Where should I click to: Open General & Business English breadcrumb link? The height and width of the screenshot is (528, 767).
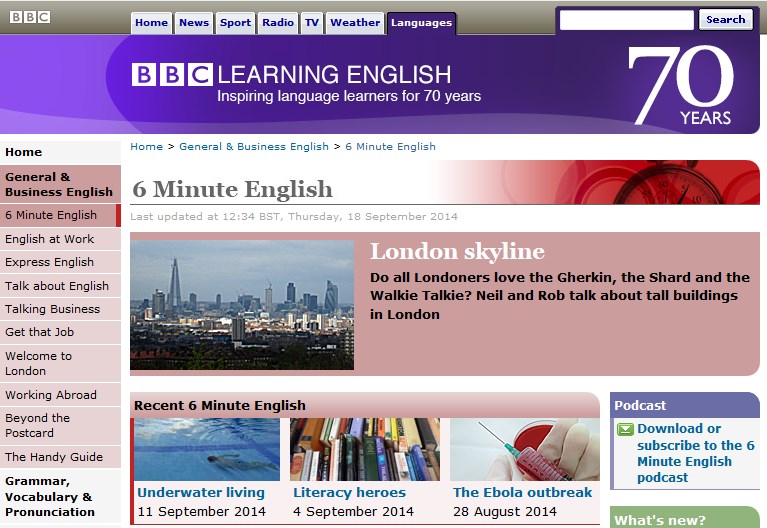click(254, 146)
